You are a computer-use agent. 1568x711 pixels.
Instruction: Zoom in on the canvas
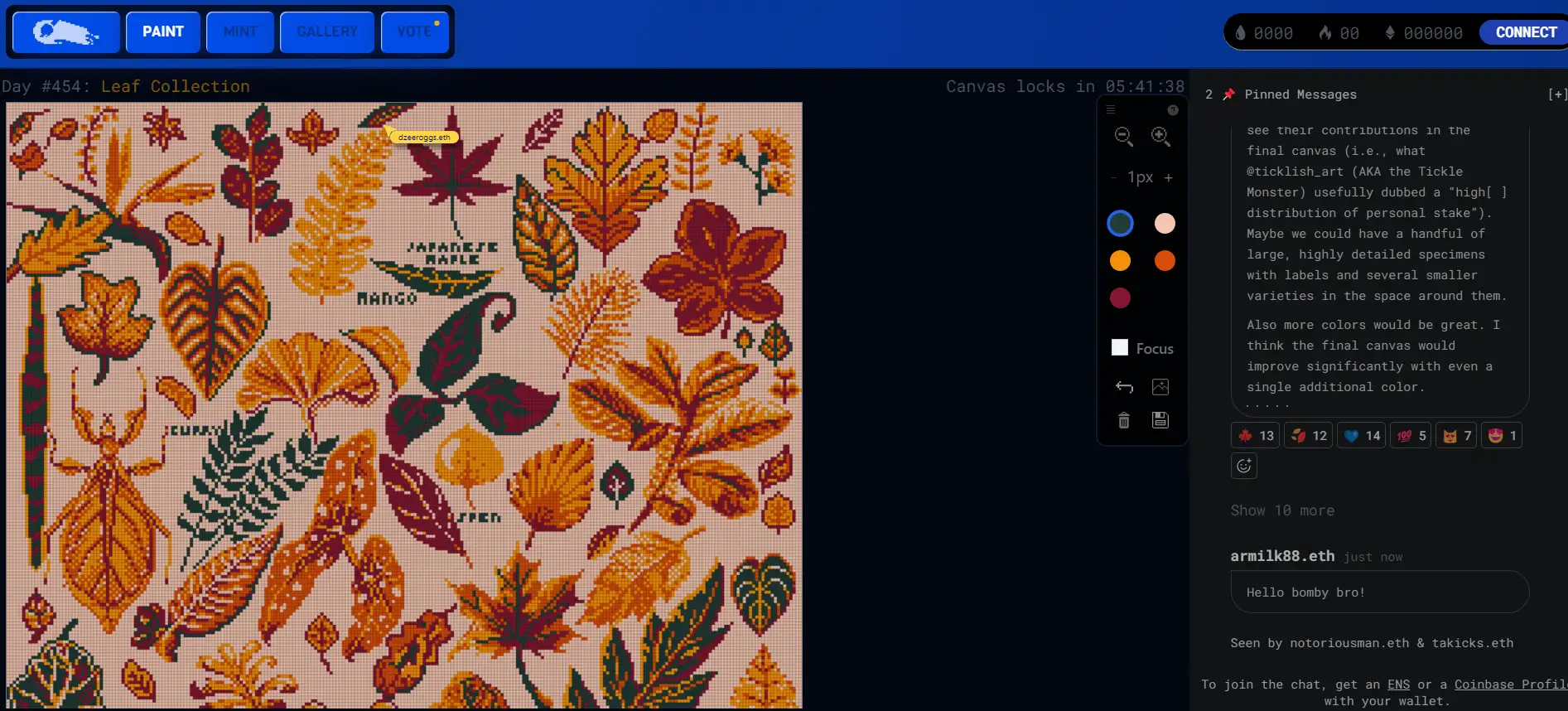click(1160, 136)
